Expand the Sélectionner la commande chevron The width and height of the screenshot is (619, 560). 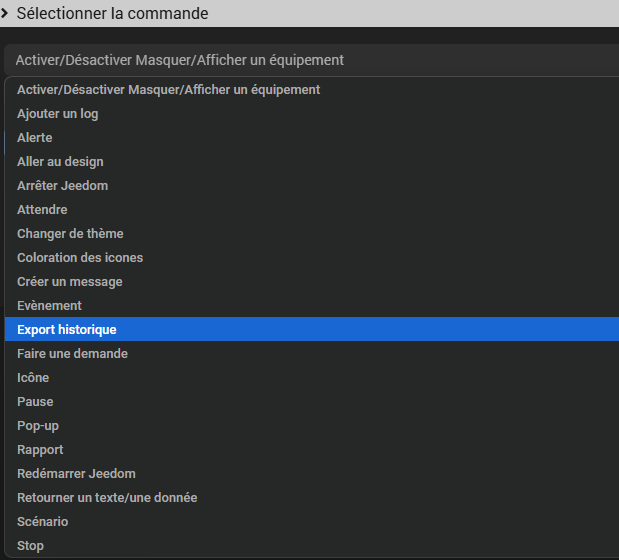tap(4, 13)
